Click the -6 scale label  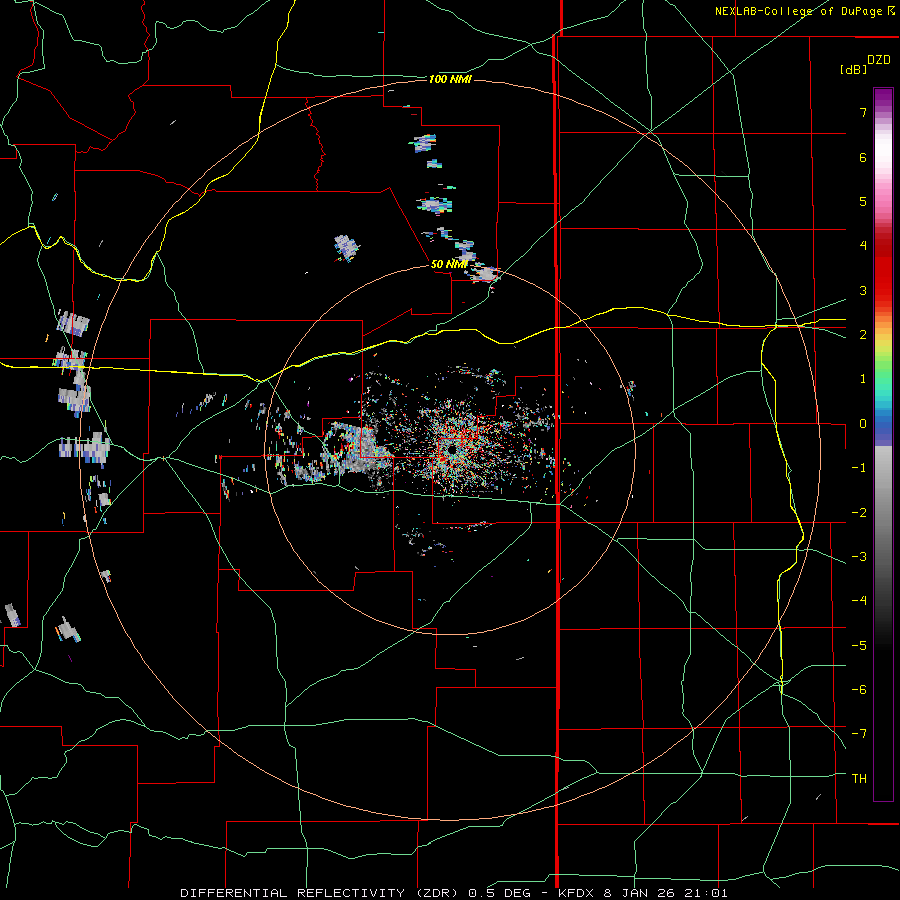point(859,690)
